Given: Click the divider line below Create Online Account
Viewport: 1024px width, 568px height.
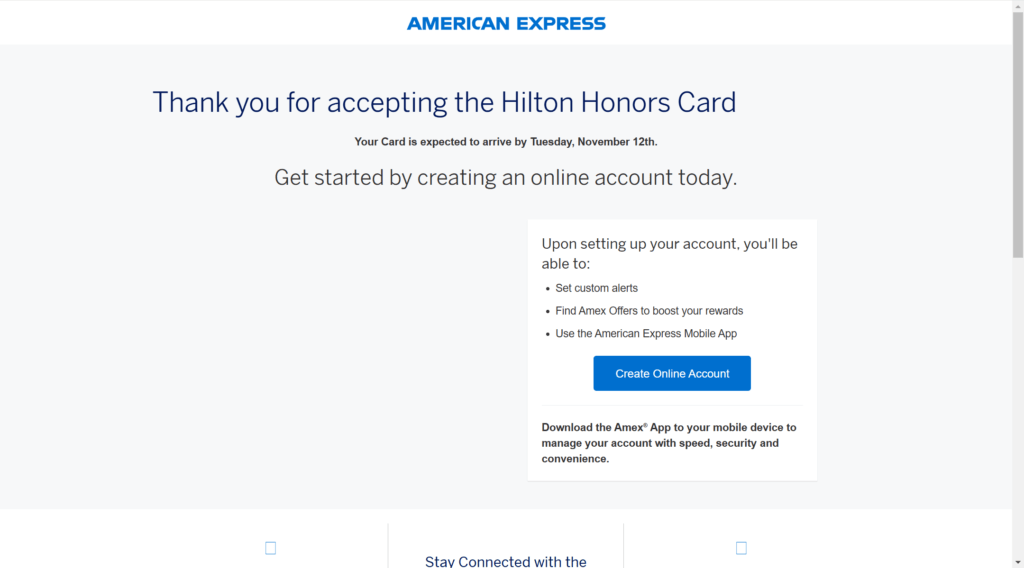Looking at the screenshot, I should click(672, 405).
